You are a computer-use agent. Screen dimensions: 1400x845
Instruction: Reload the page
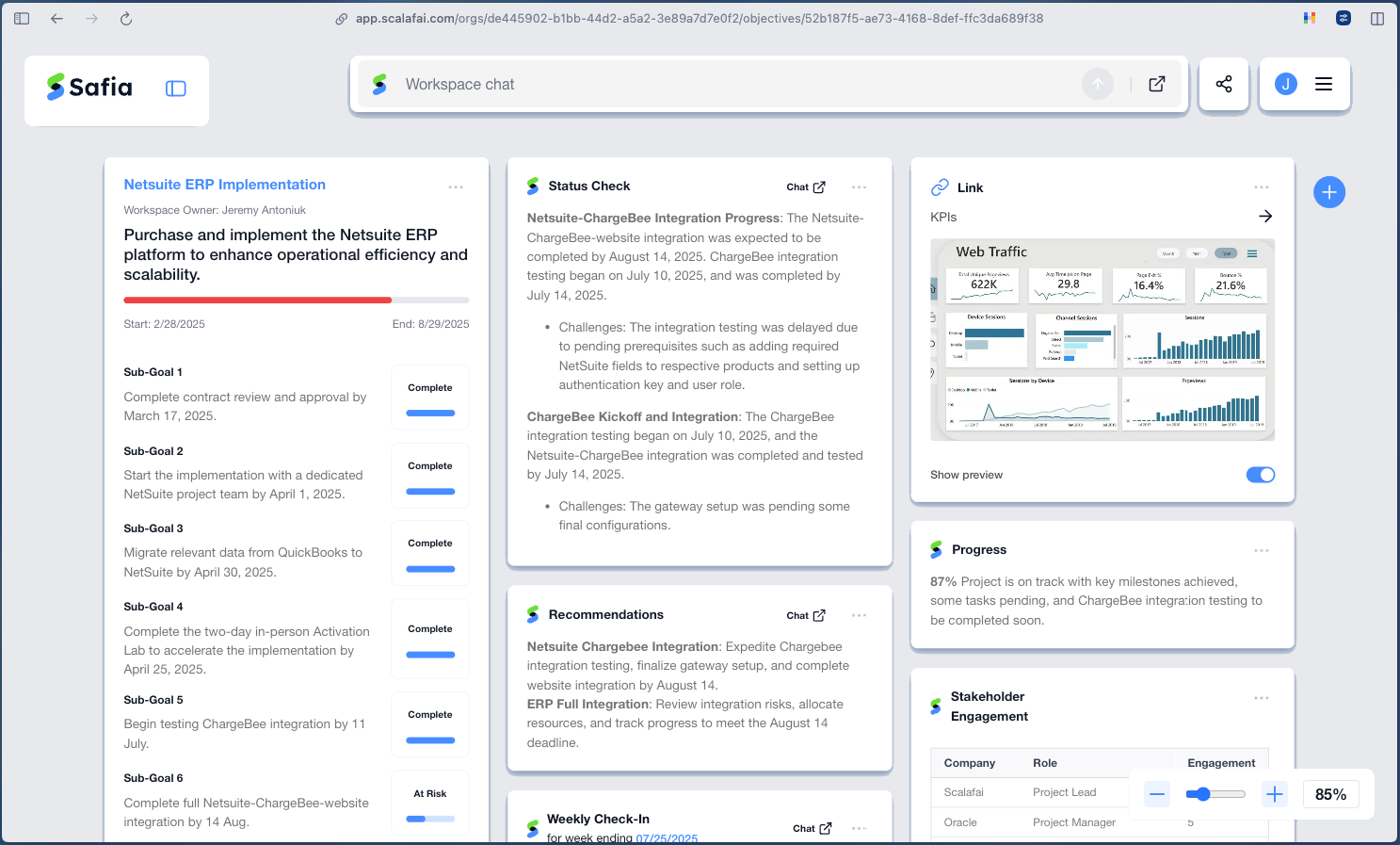tap(126, 18)
